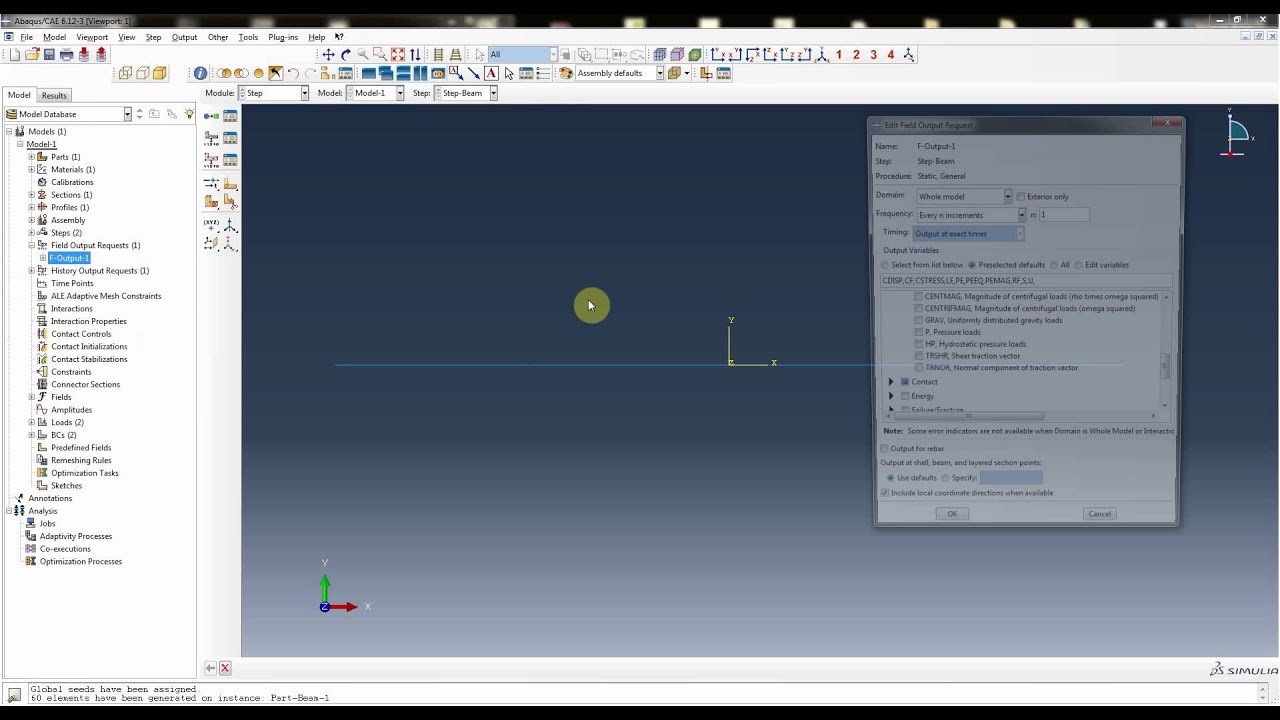Click the n increments value field

(1064, 215)
